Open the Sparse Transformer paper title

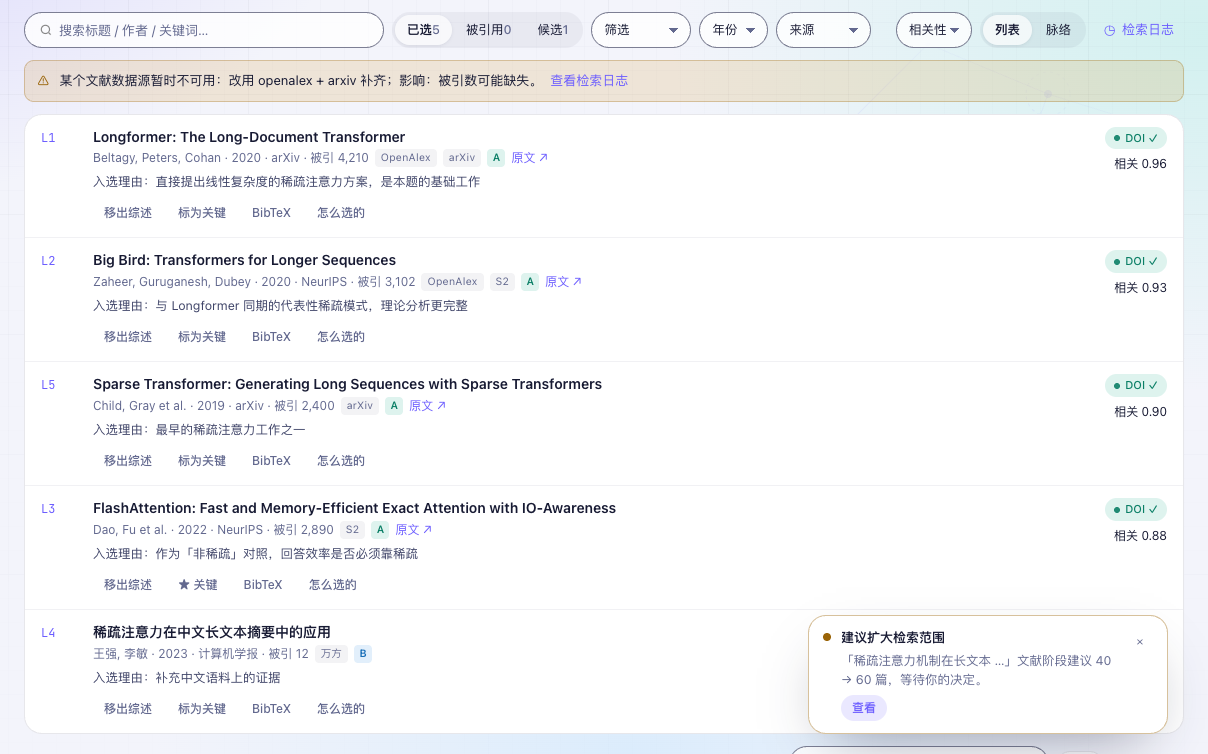(347, 384)
